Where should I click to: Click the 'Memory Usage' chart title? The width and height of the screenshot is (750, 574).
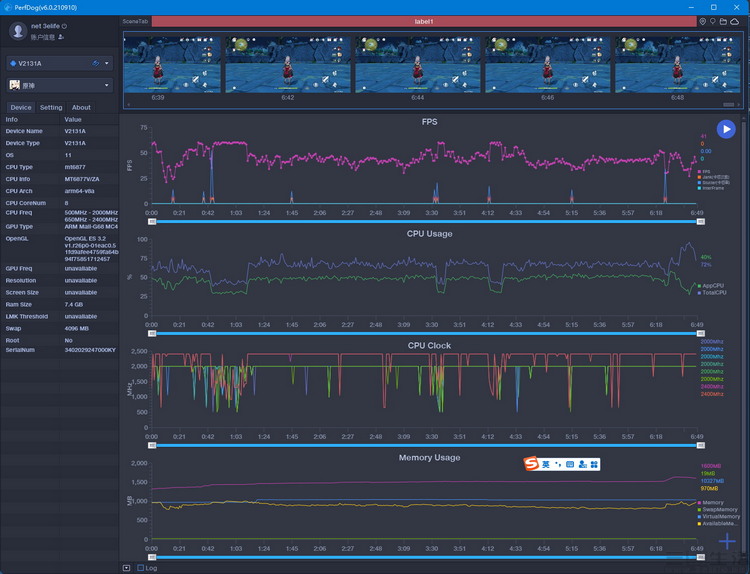(x=430, y=458)
